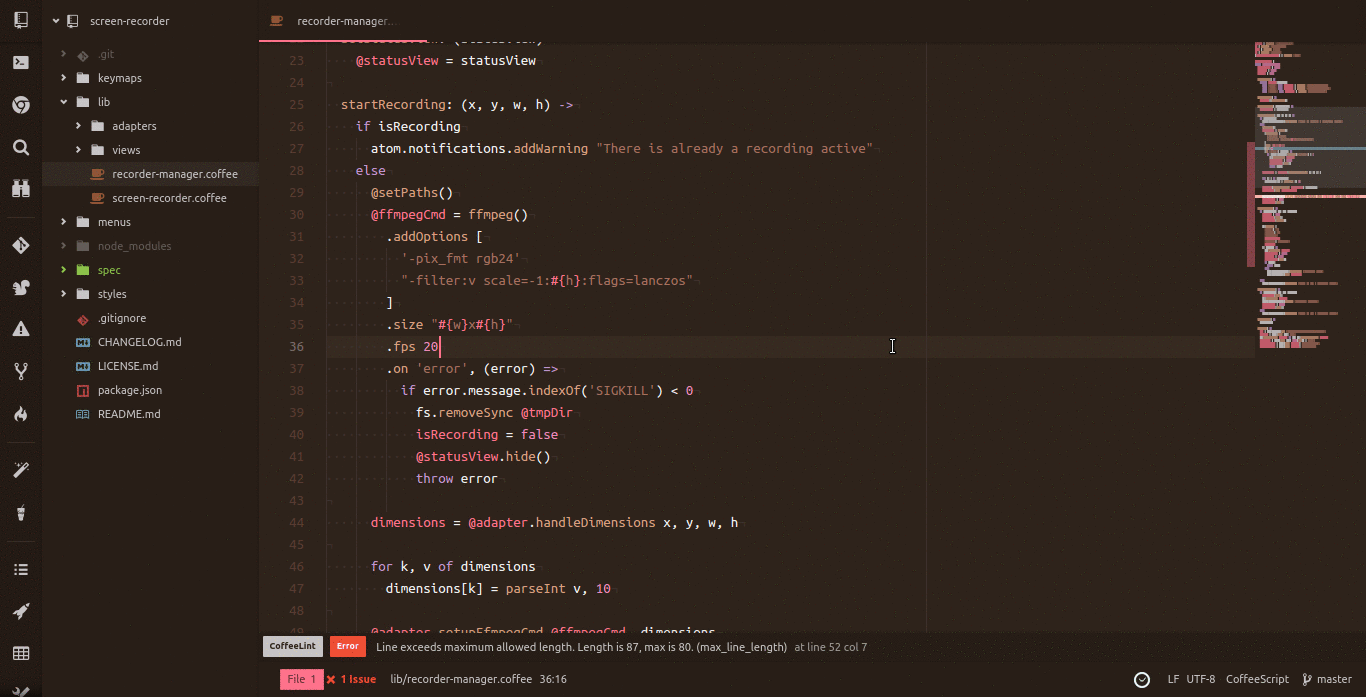The height and width of the screenshot is (697, 1366).
Task: Open screen-recorder.coffee from the tree view
Action: pyautogui.click(x=170, y=198)
